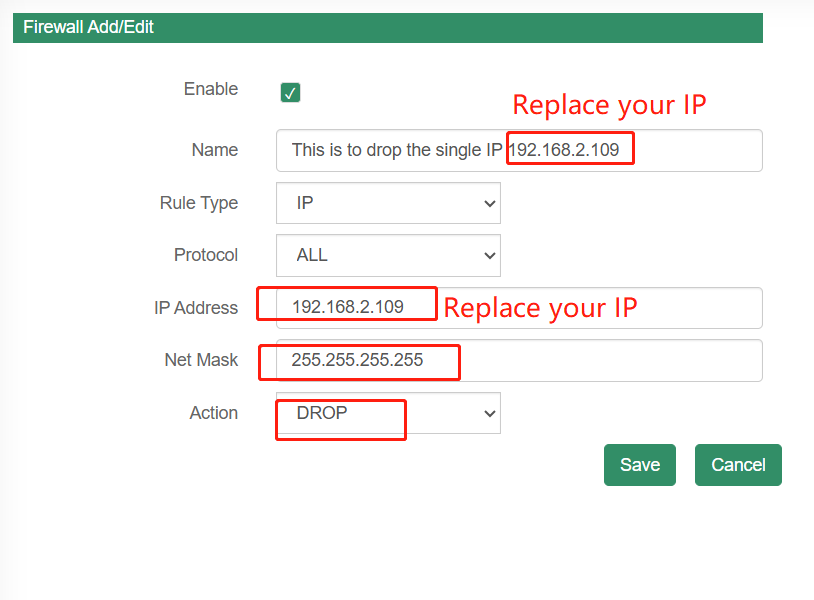Uncheck the Enable checkbox
The image size is (814, 600).
(290, 92)
